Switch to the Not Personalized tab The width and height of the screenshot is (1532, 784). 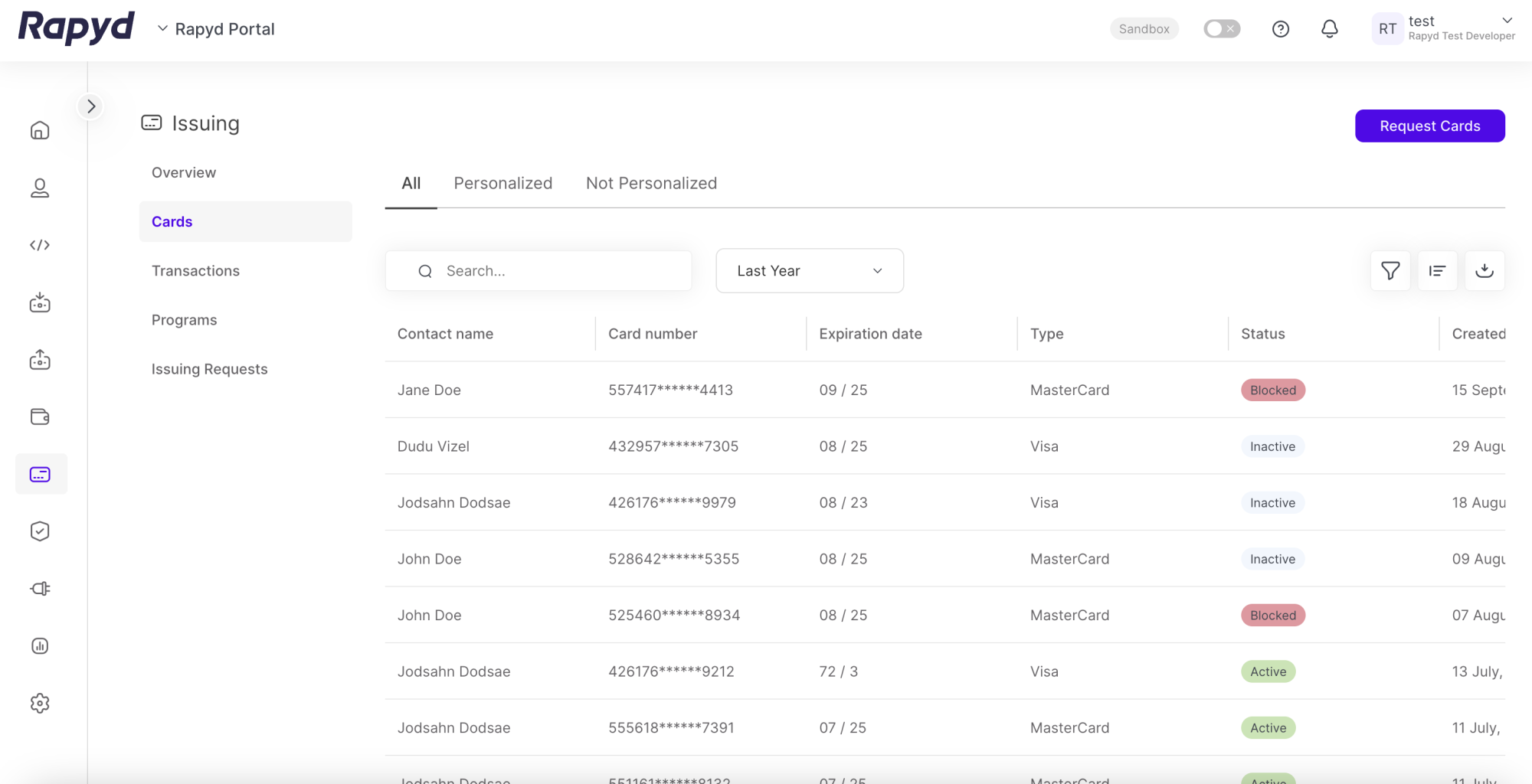pyautogui.click(x=651, y=184)
